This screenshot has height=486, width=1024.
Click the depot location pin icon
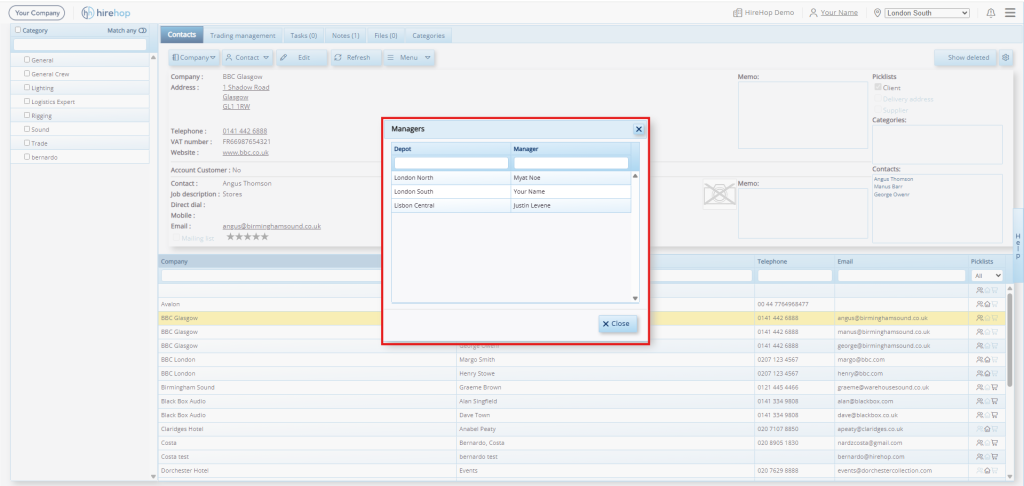[877, 12]
